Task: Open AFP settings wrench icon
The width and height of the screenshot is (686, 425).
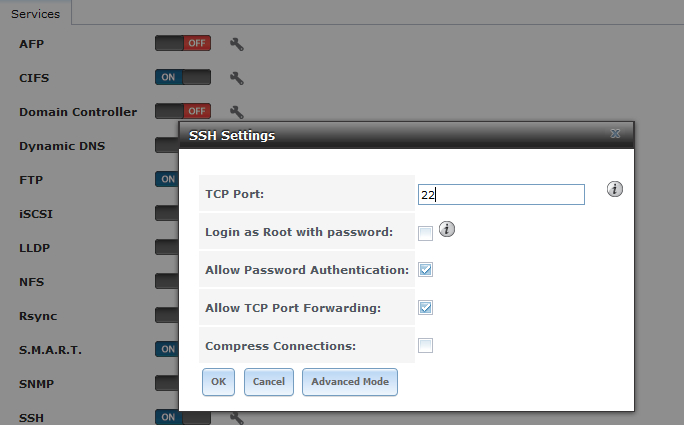Action: tap(237, 44)
